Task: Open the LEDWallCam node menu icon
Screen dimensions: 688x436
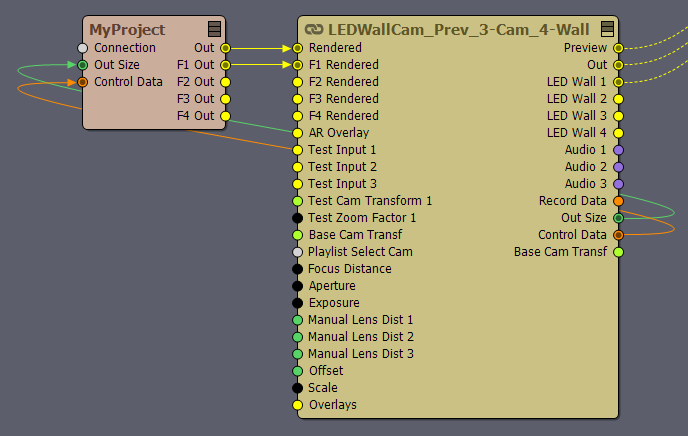Action: click(607, 29)
